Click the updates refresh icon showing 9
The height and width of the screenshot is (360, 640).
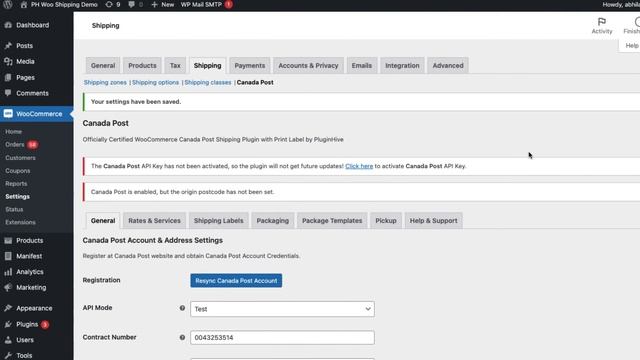109,4
